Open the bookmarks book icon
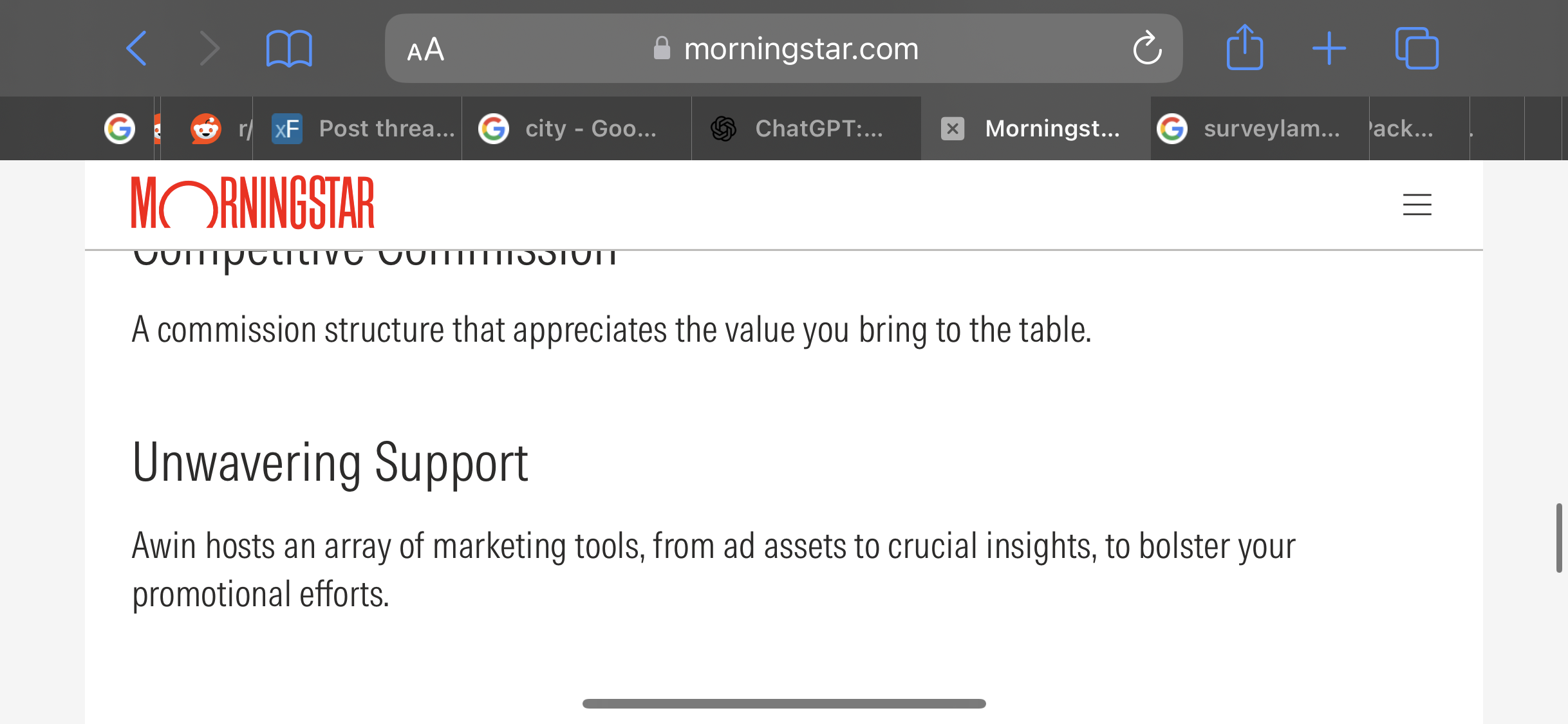This screenshot has height=724, width=1568. tap(289, 48)
